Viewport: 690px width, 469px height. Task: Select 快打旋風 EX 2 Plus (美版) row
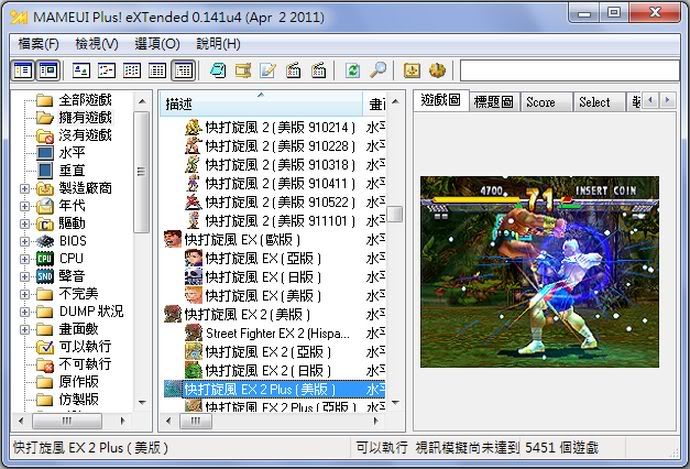[274, 389]
